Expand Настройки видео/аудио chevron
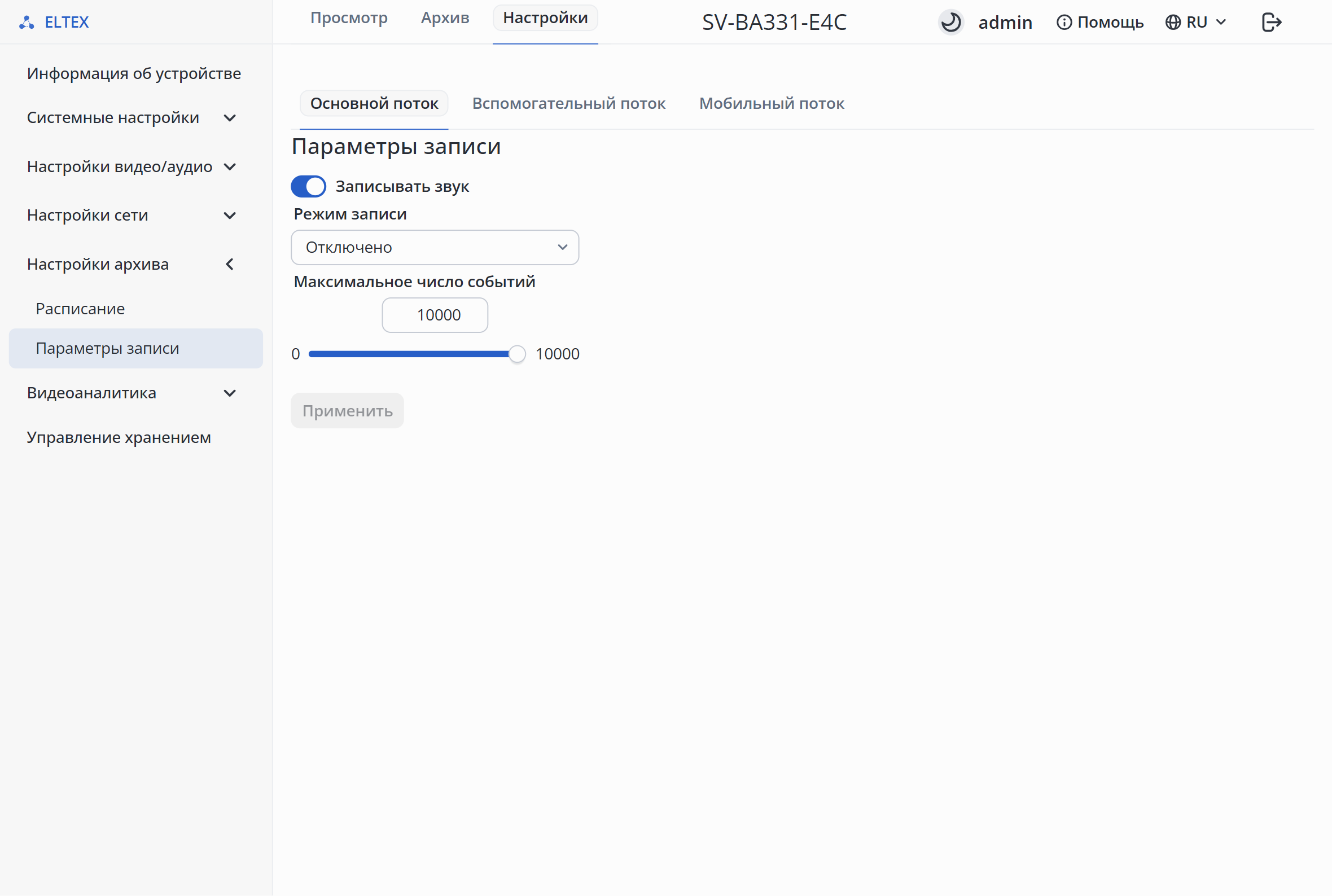The height and width of the screenshot is (896, 1332). tap(230, 167)
